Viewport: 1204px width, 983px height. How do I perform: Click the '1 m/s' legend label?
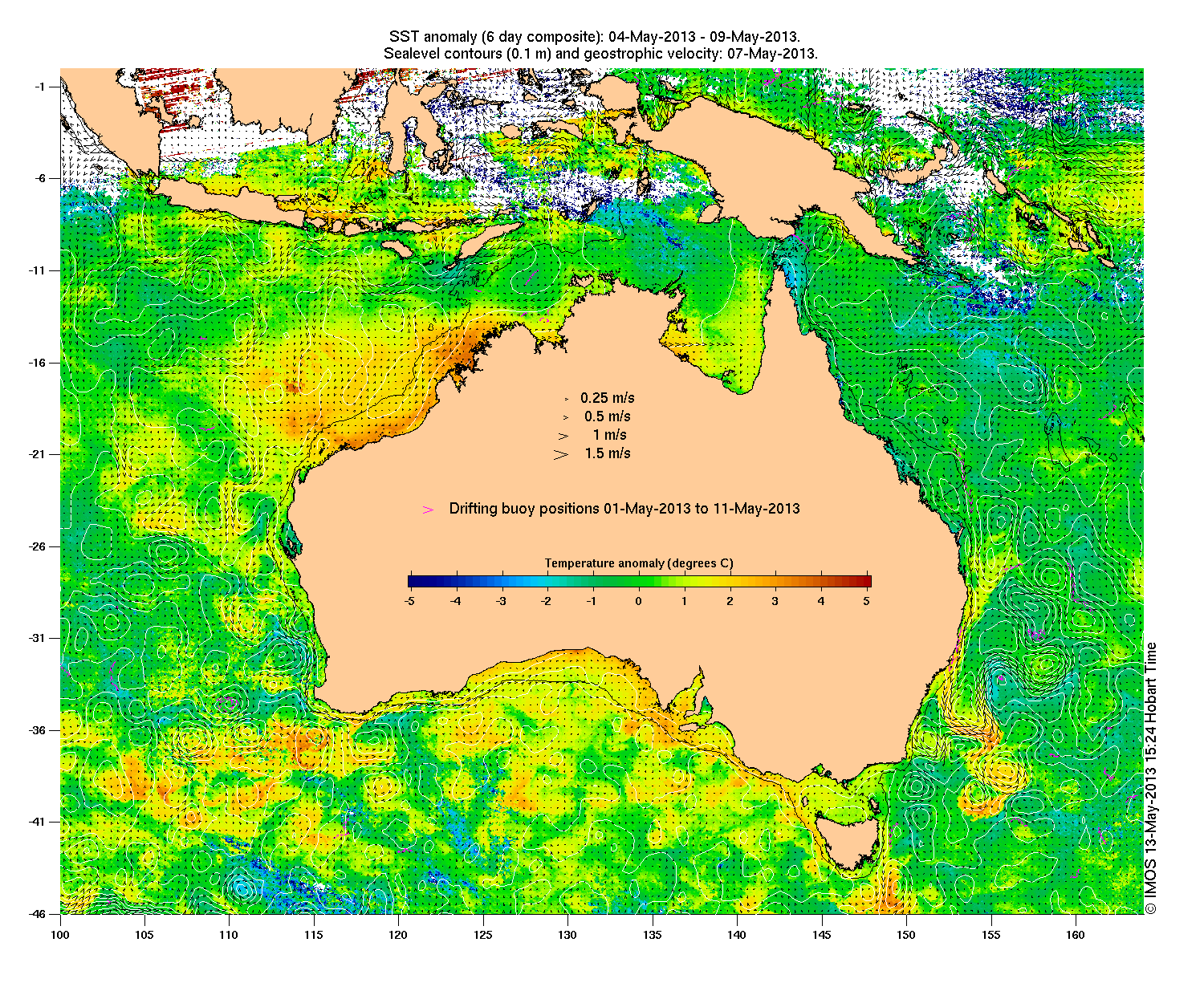tap(610, 435)
